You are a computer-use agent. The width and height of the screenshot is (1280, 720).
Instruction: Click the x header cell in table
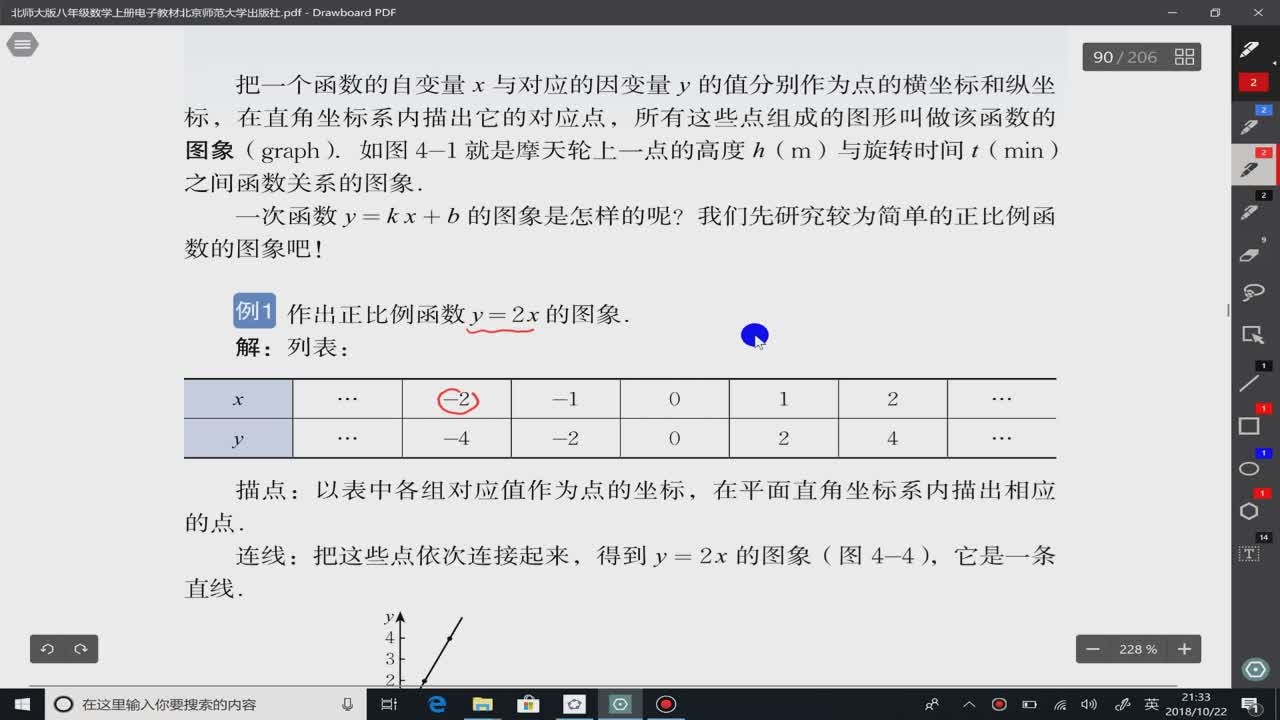point(238,399)
